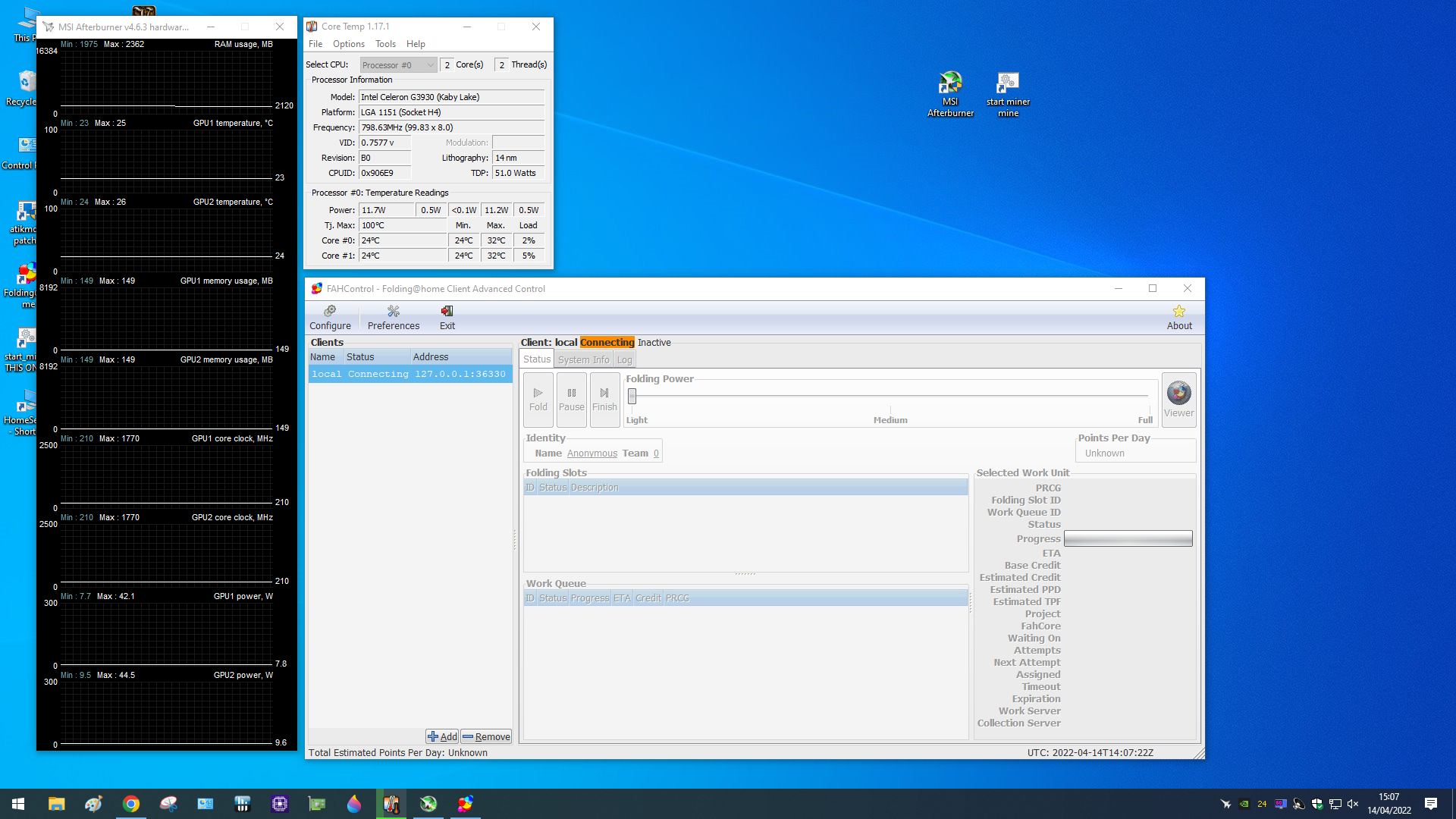Open the atikmdag patcher desktop icon

23,223
